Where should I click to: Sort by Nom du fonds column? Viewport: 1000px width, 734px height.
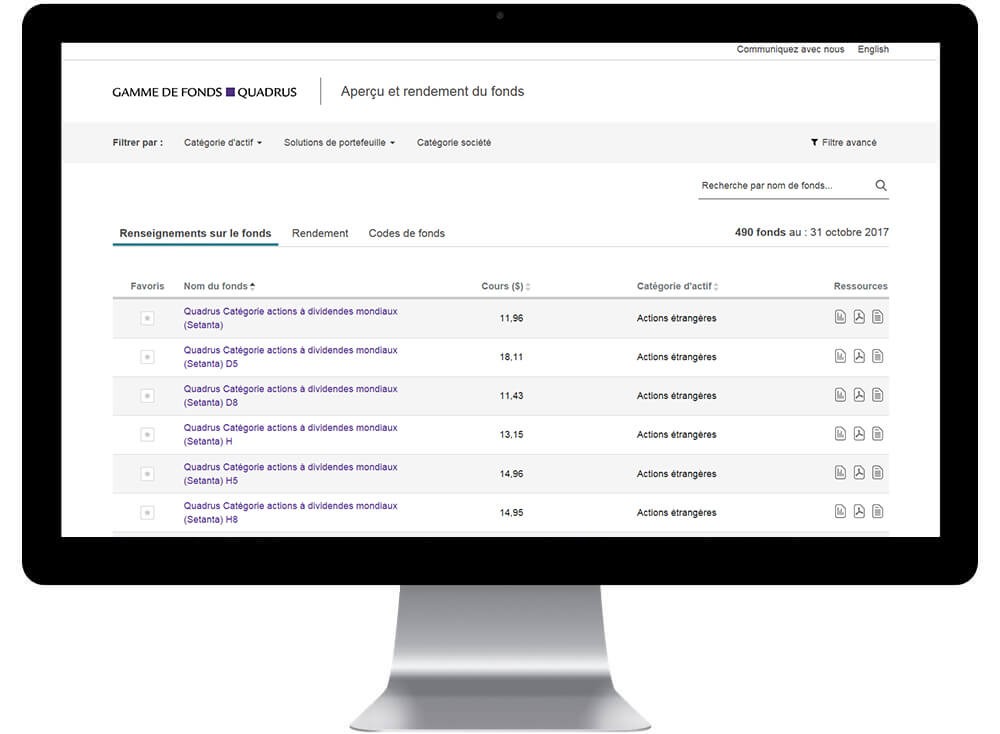point(219,286)
